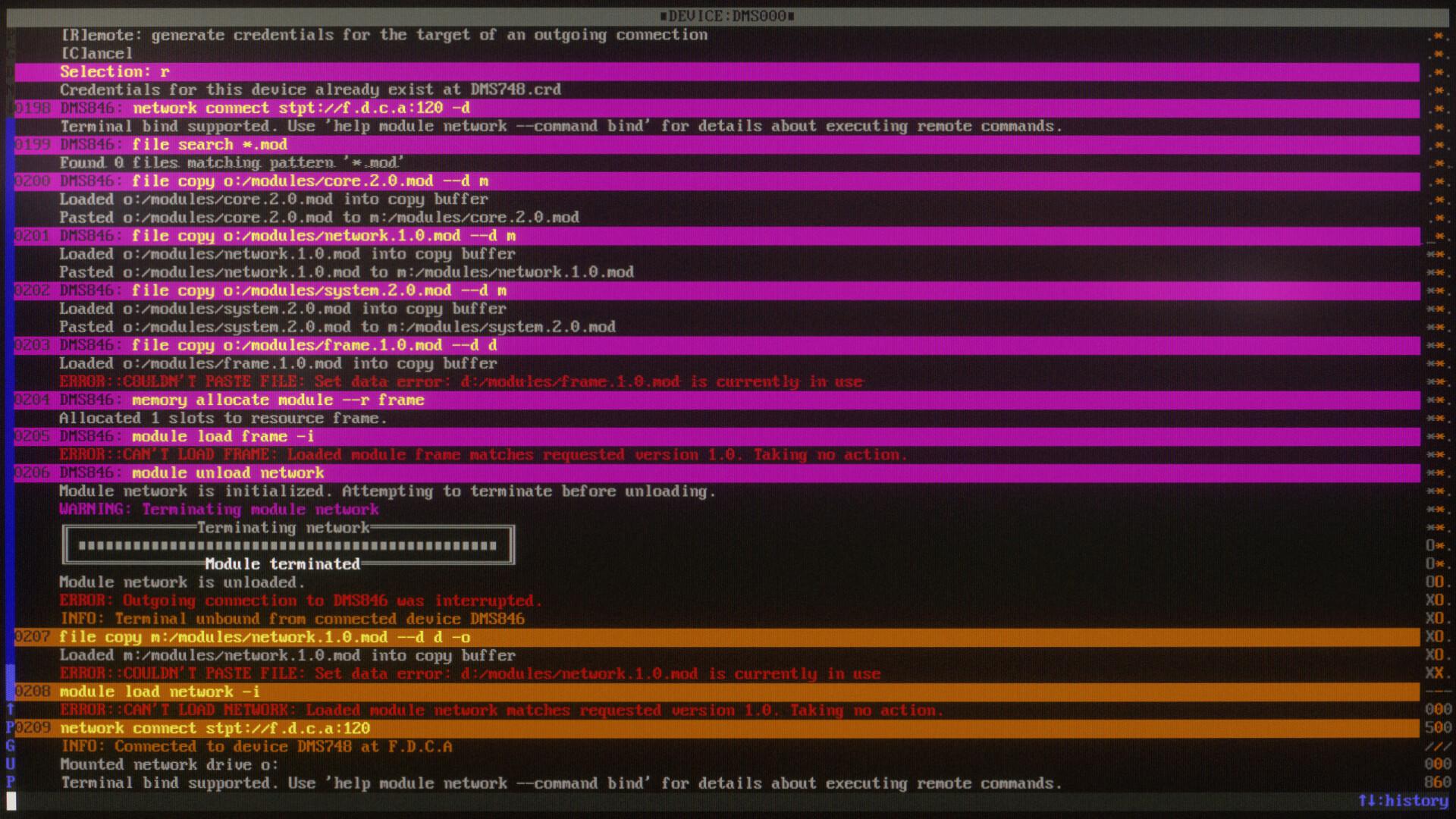The width and height of the screenshot is (1456, 819).
Task: Click the WARNING Terminating module network text
Action: click(x=218, y=510)
